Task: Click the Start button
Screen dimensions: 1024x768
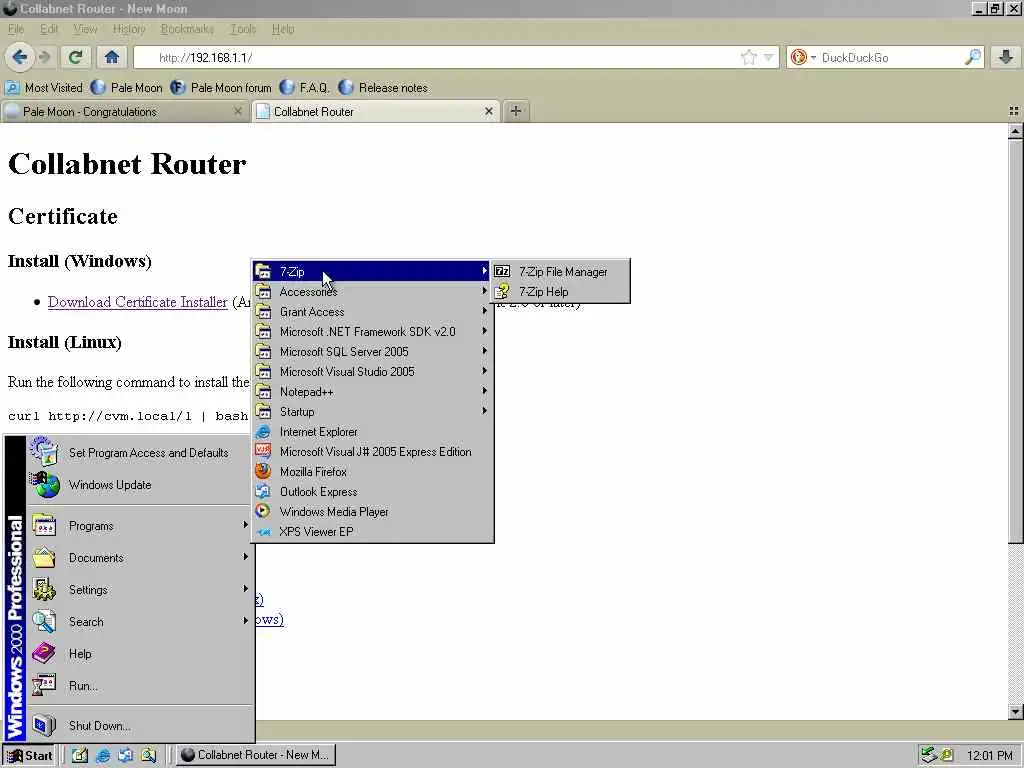Action: click(x=29, y=755)
